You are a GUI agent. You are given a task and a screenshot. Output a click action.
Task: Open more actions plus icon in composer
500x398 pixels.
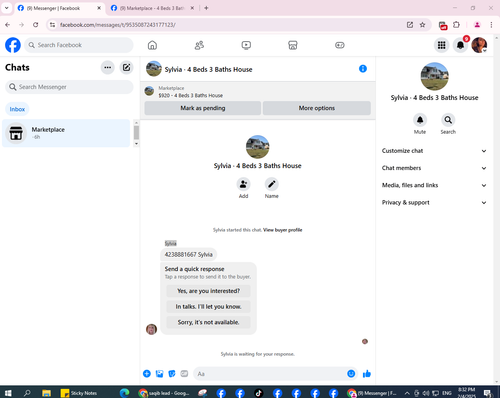(147, 374)
